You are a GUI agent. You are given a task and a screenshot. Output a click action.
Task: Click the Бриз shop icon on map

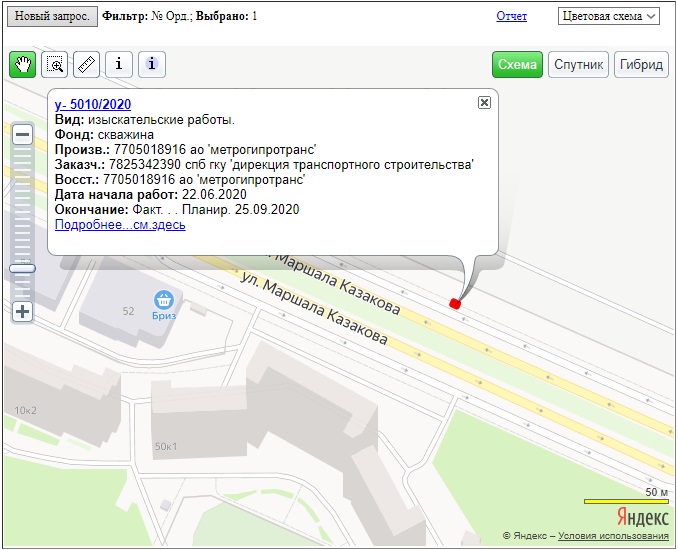pyautogui.click(x=164, y=298)
